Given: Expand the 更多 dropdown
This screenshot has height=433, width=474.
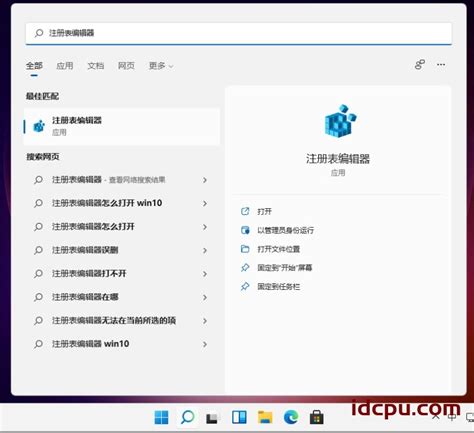Looking at the screenshot, I should (x=161, y=66).
